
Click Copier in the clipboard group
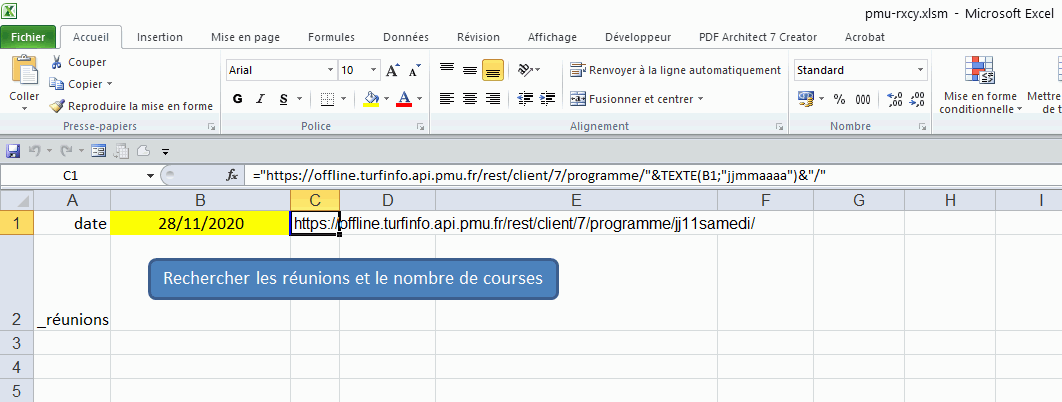tap(76, 84)
